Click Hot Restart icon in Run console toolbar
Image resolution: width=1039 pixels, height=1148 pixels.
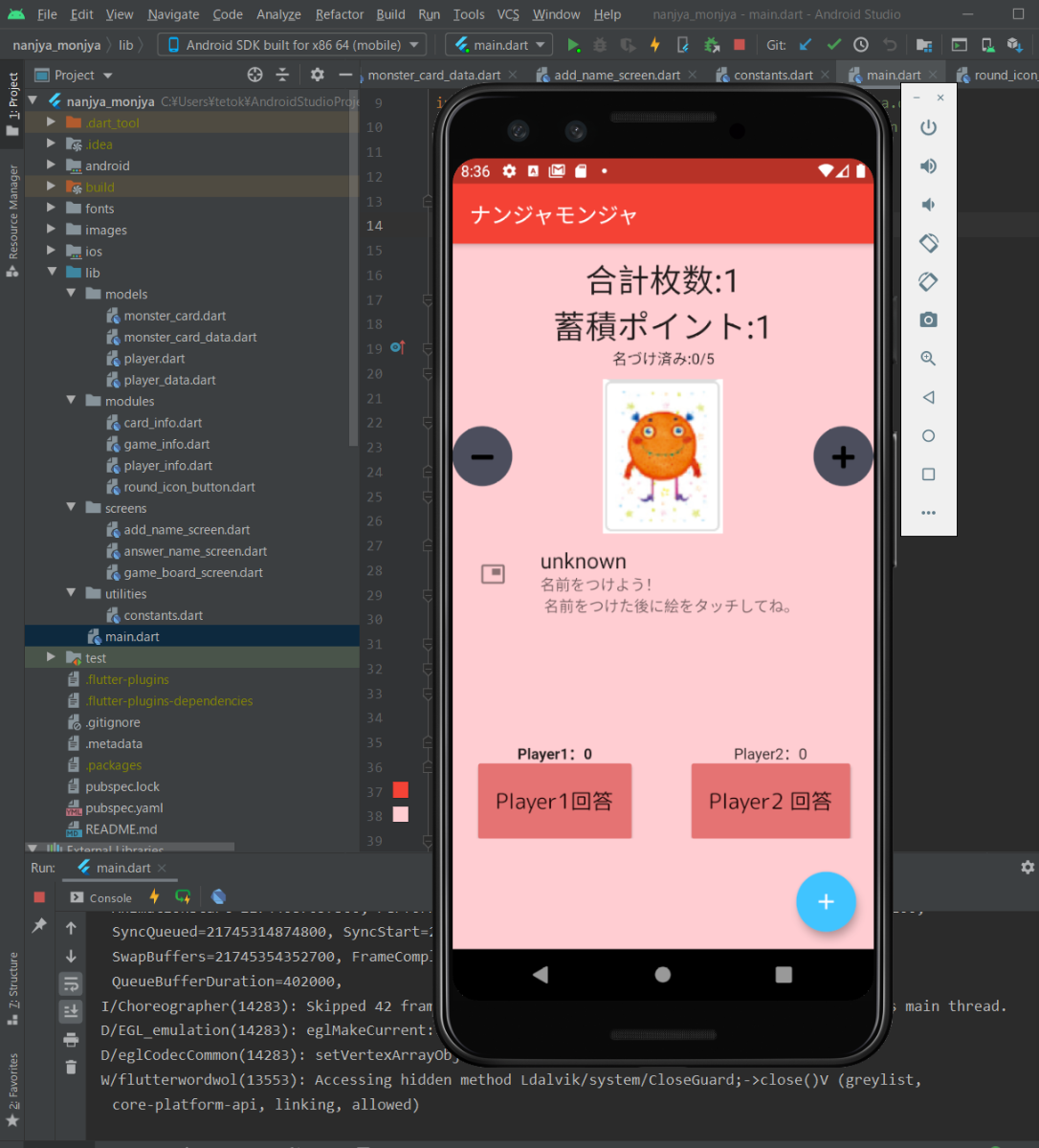[x=183, y=897]
